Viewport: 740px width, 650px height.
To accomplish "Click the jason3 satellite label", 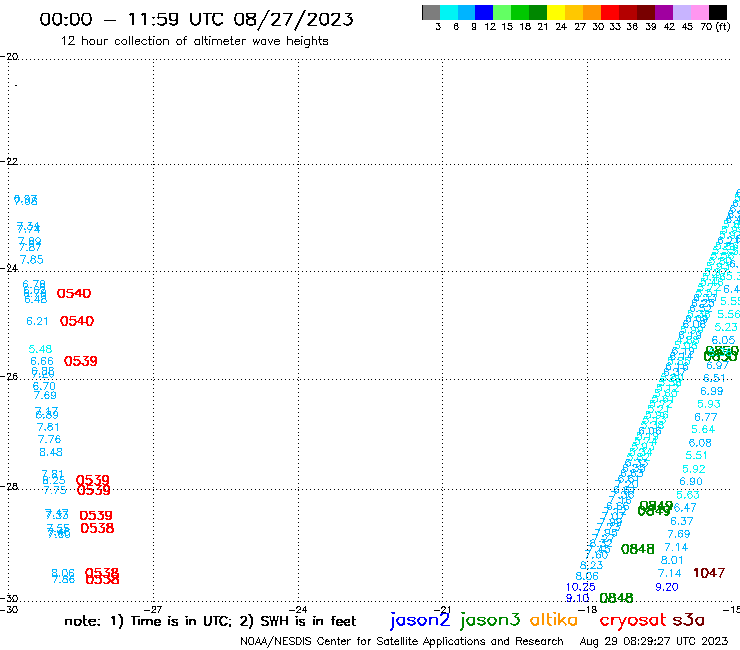I will pyautogui.click(x=490, y=620).
